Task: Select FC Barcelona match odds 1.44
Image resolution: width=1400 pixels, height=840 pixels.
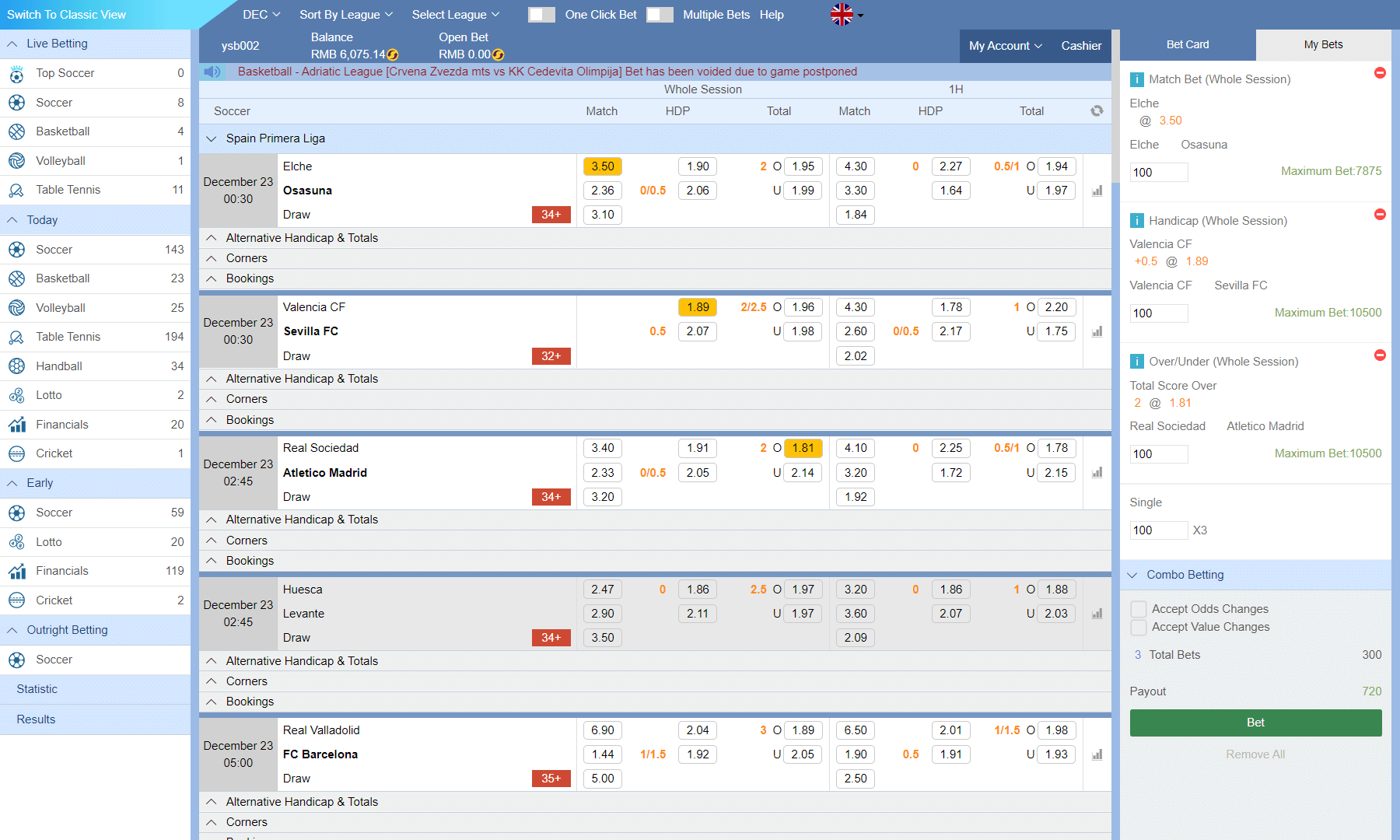Action: (x=603, y=754)
